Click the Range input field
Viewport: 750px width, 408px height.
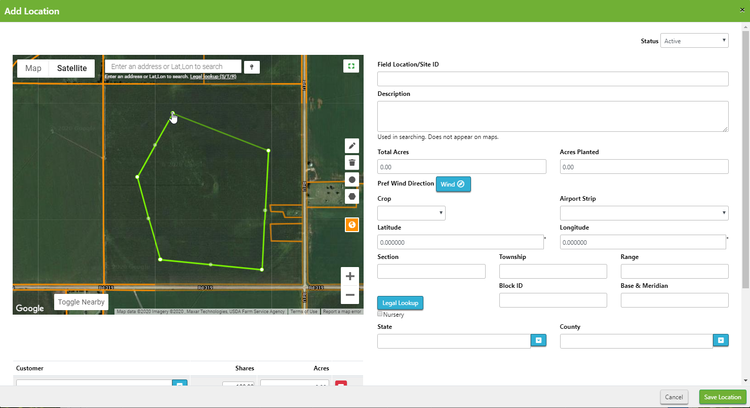674,271
